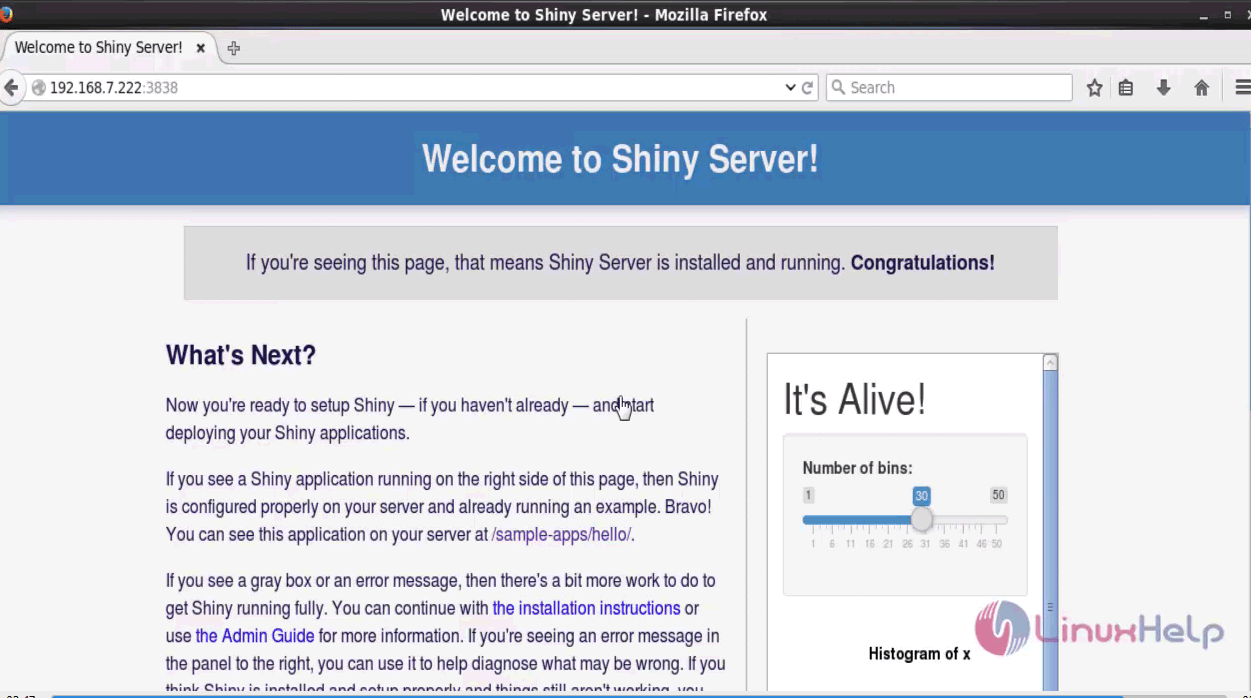1251x698 pixels.
Task: Click the Firefox icon in title bar
Action: pyautogui.click(x=5, y=14)
